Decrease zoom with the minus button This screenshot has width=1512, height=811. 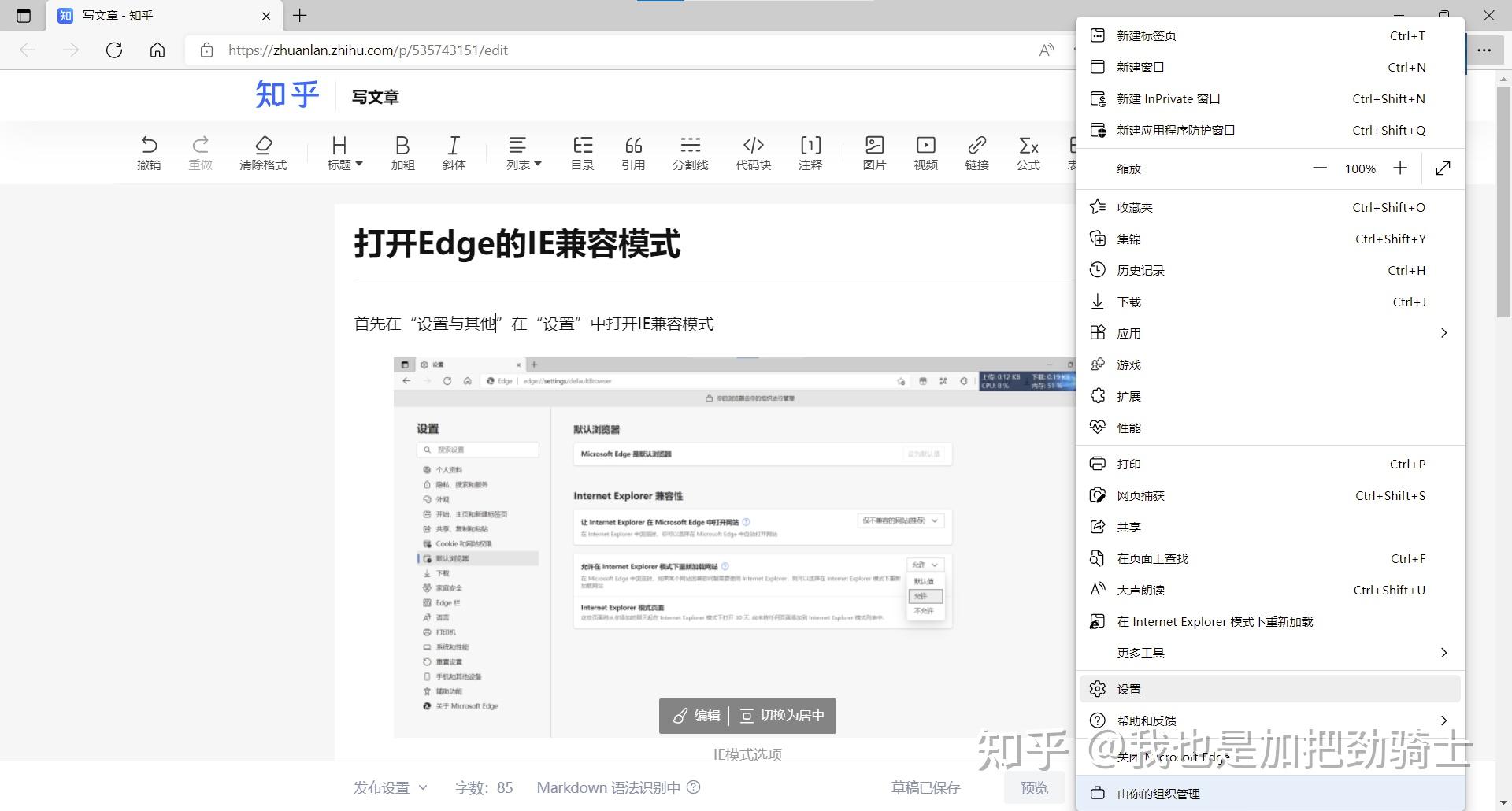click(x=1320, y=168)
